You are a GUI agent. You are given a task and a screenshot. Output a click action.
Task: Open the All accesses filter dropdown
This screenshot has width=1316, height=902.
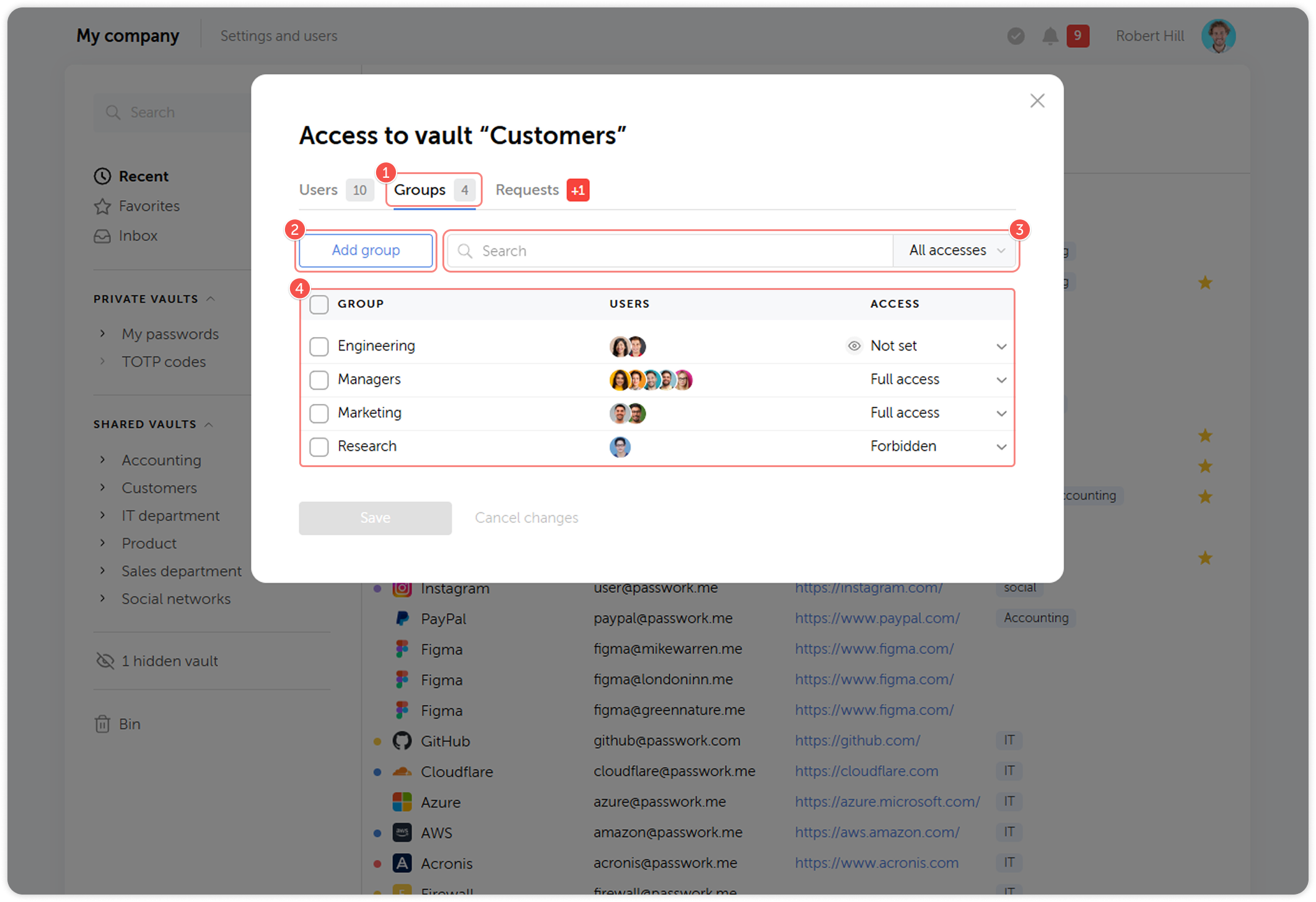(954, 250)
